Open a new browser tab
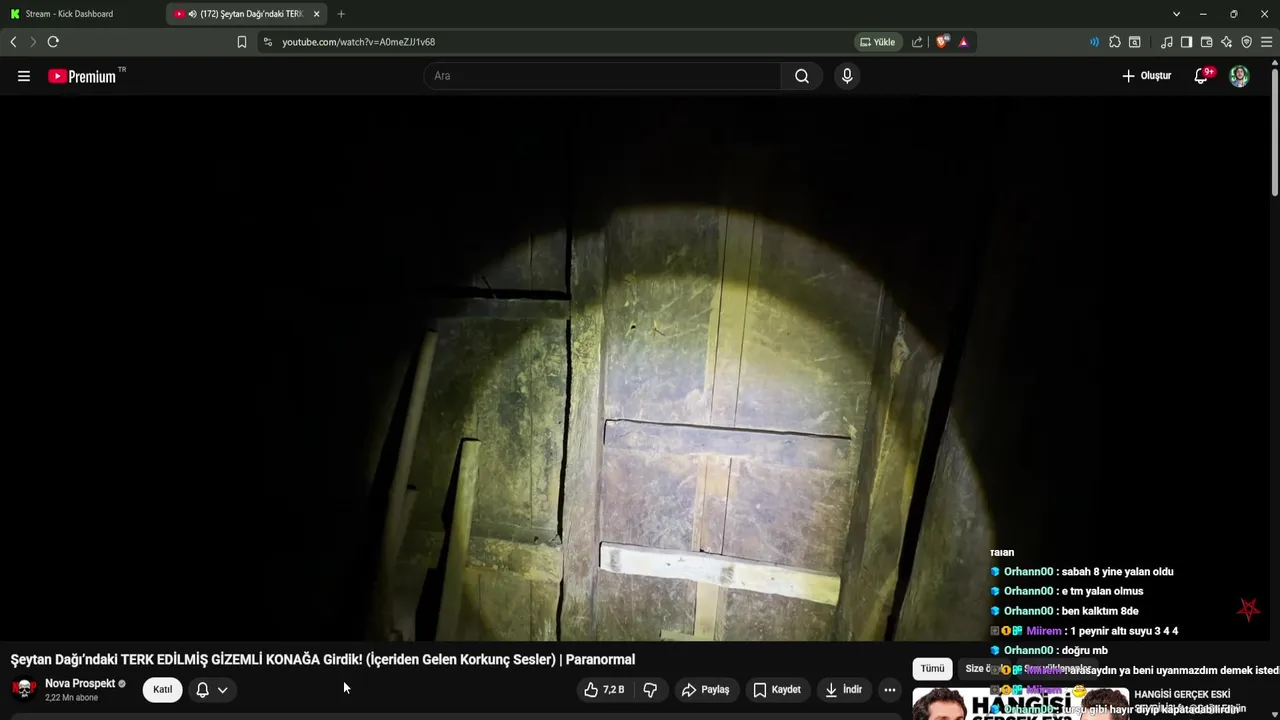 [x=341, y=14]
